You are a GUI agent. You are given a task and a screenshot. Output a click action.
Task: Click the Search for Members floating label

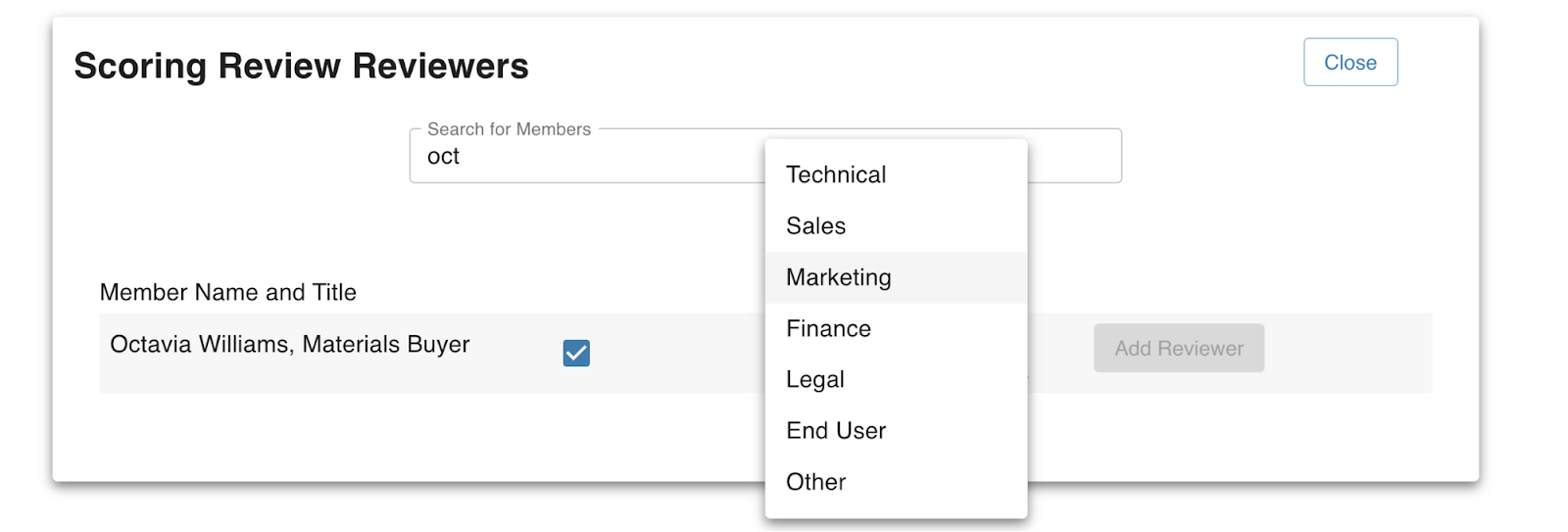pyautogui.click(x=509, y=129)
